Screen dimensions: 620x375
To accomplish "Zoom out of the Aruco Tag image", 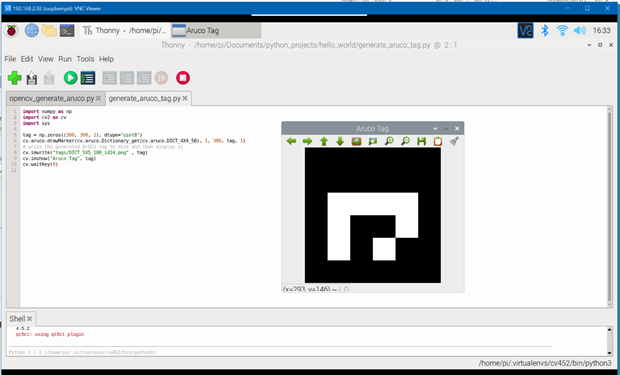I will [x=405, y=141].
